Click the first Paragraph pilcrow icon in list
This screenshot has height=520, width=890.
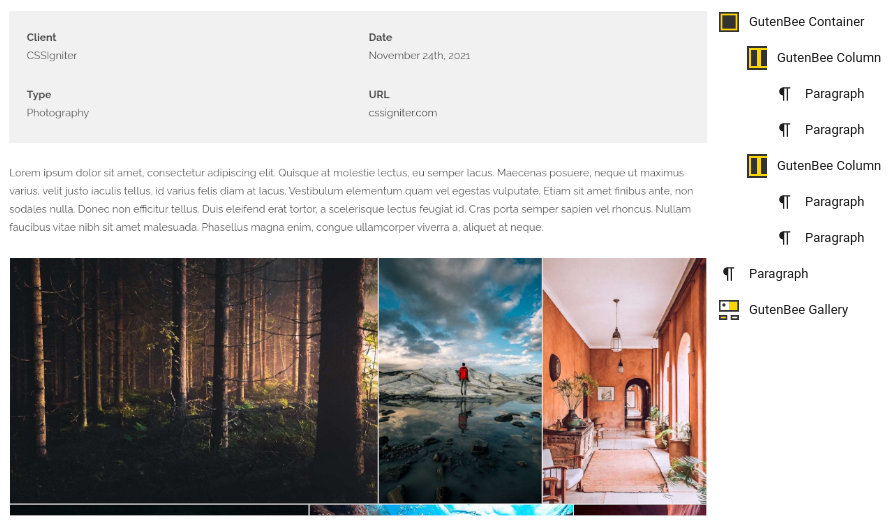(784, 94)
